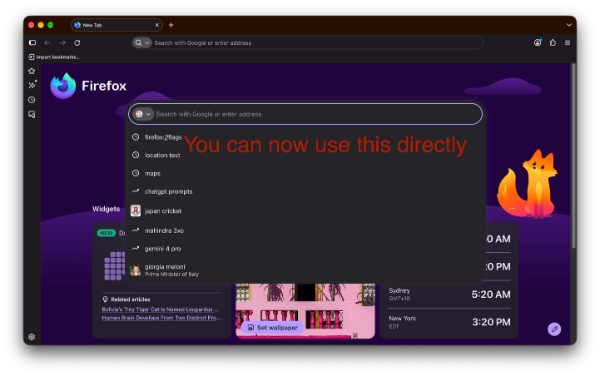Open synced tabs icon in sidebar
This screenshot has width=600, height=376.
pyautogui.click(x=32, y=114)
